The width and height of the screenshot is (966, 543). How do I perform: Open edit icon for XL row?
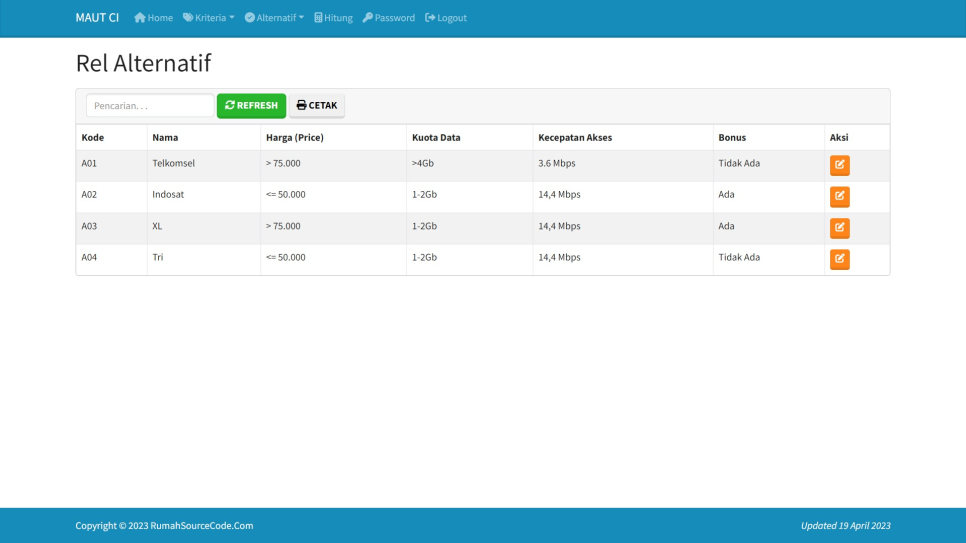coord(839,228)
